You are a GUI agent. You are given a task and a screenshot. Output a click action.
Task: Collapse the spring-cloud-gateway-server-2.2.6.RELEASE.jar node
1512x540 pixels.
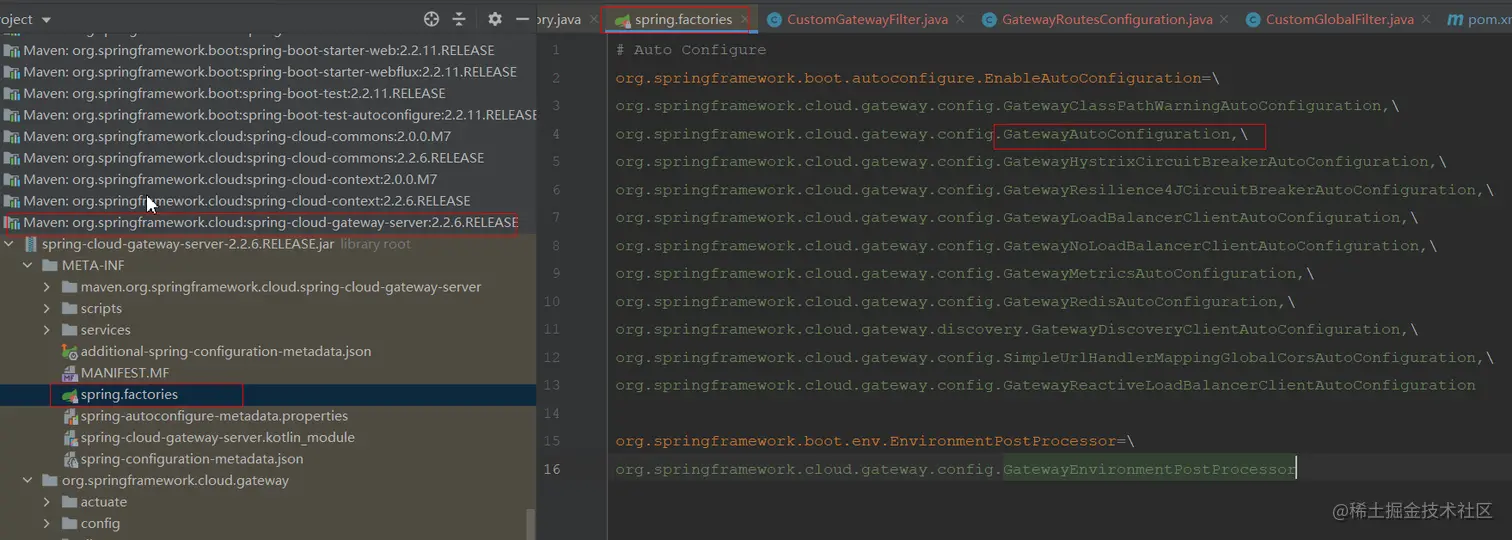pos(10,244)
